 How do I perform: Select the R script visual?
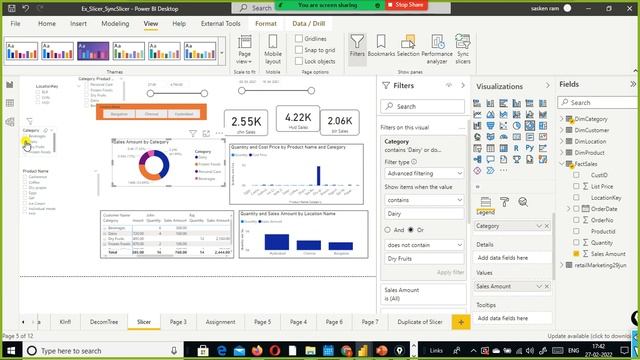[517, 148]
